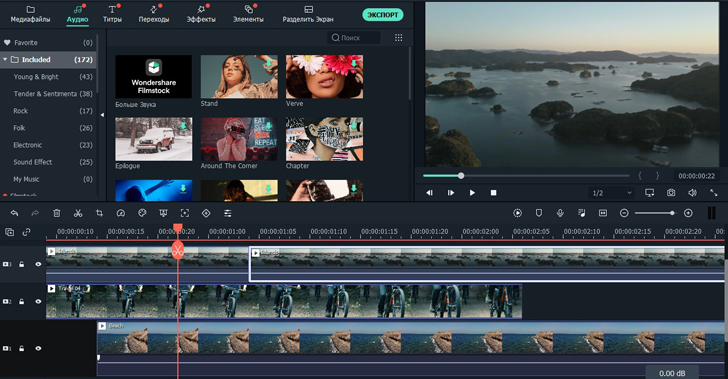This screenshot has height=379, width=728.
Task: Collapse the Included folder tree
Action: [5, 59]
